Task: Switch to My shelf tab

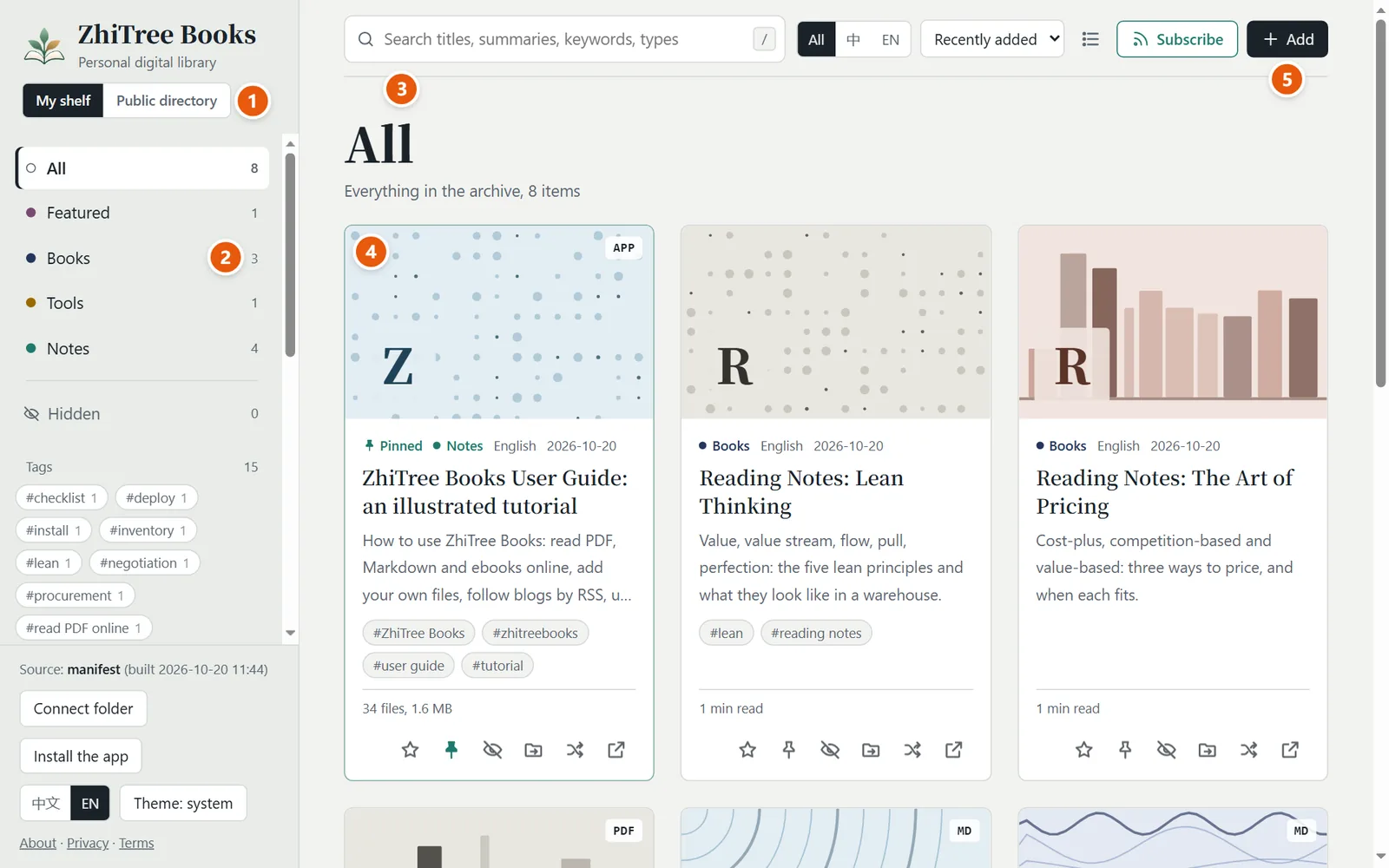Action: pos(63,101)
